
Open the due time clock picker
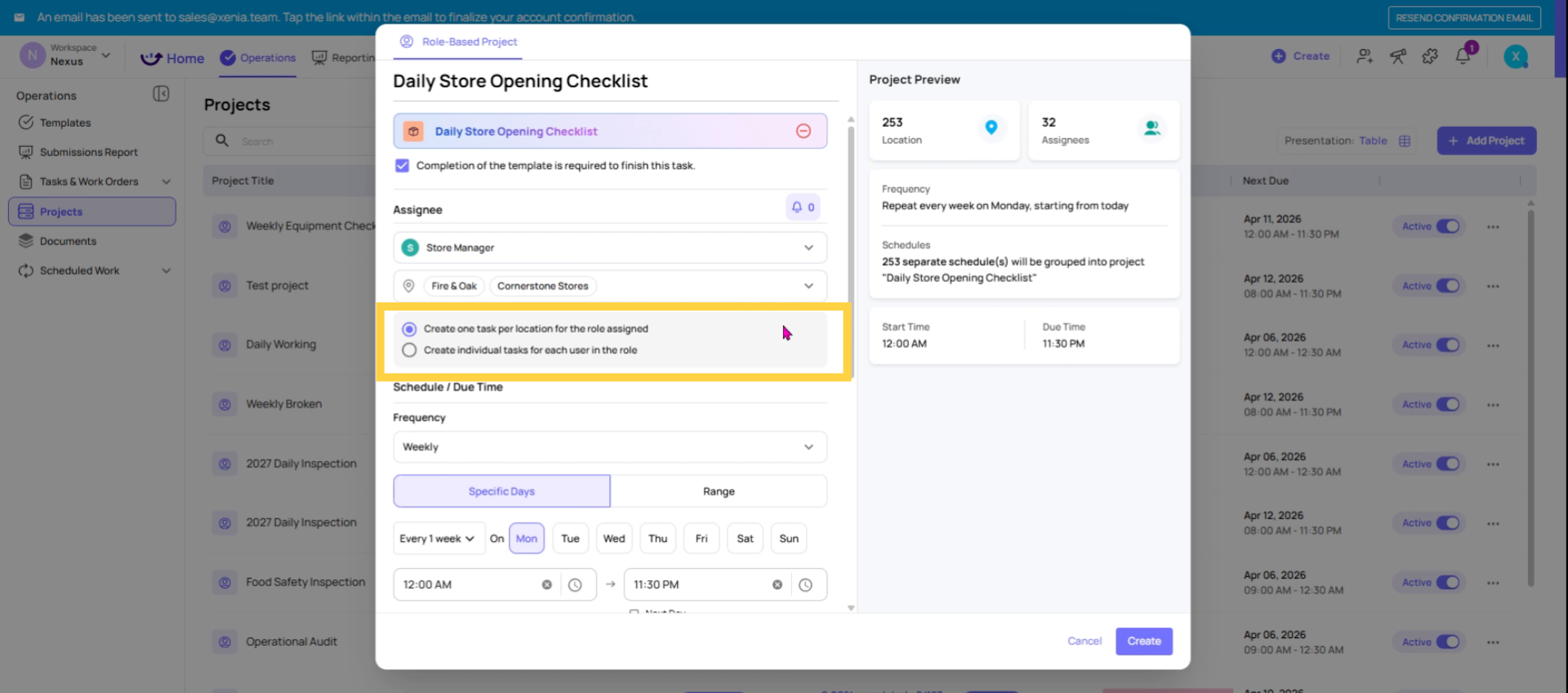[x=805, y=584]
